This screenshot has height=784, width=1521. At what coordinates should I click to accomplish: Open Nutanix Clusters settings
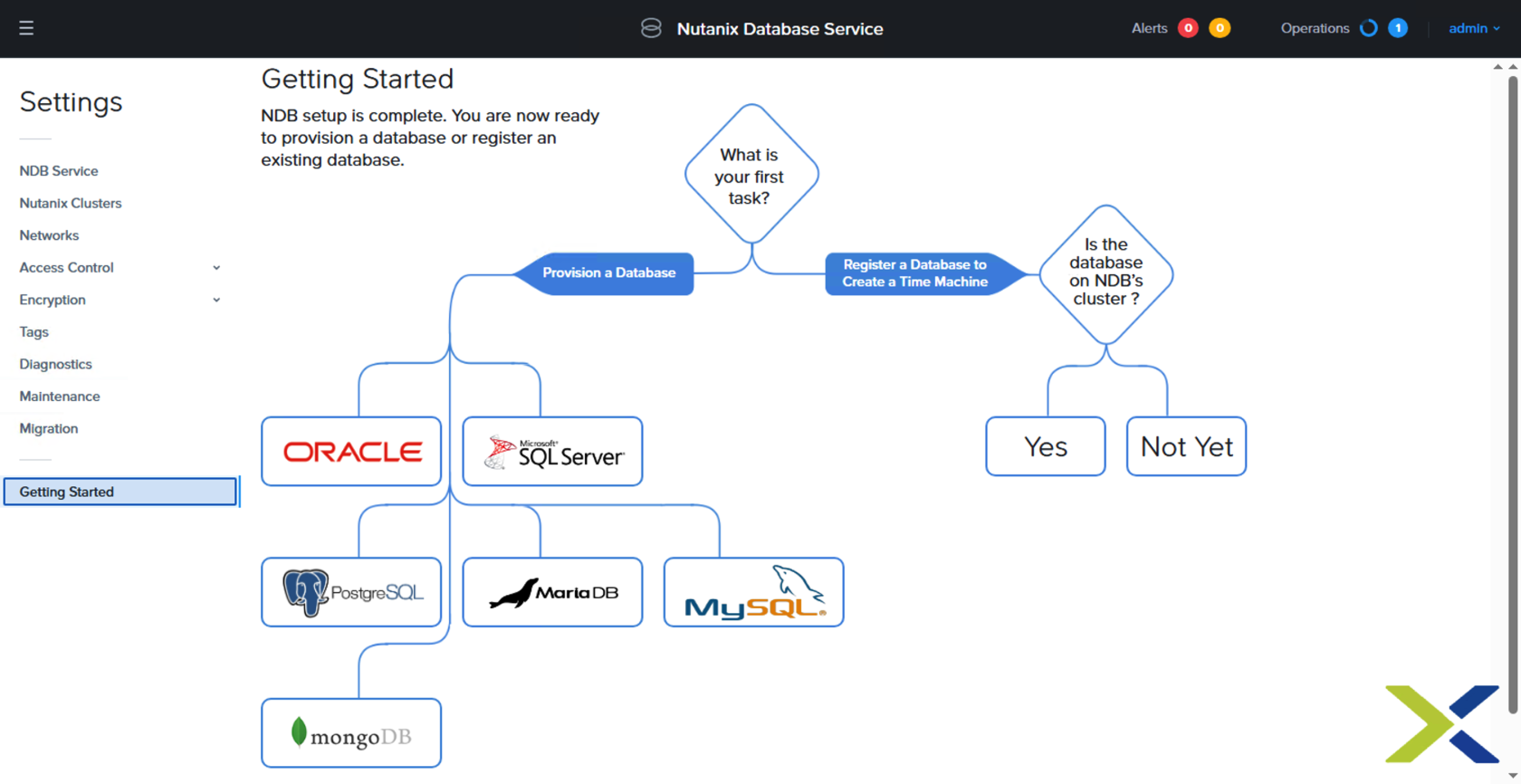point(71,204)
